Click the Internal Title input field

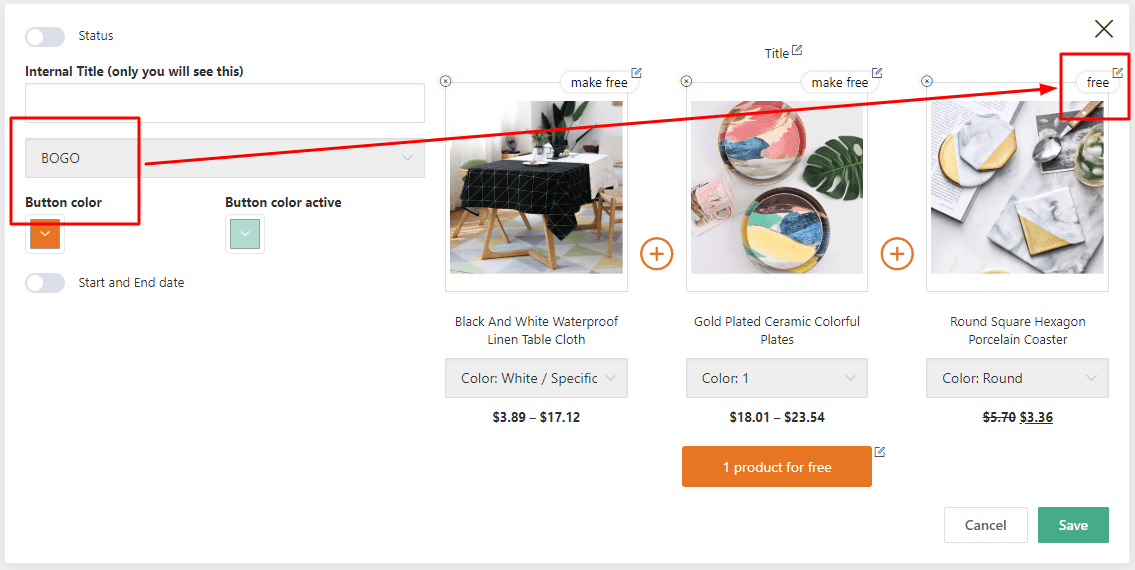(x=225, y=103)
